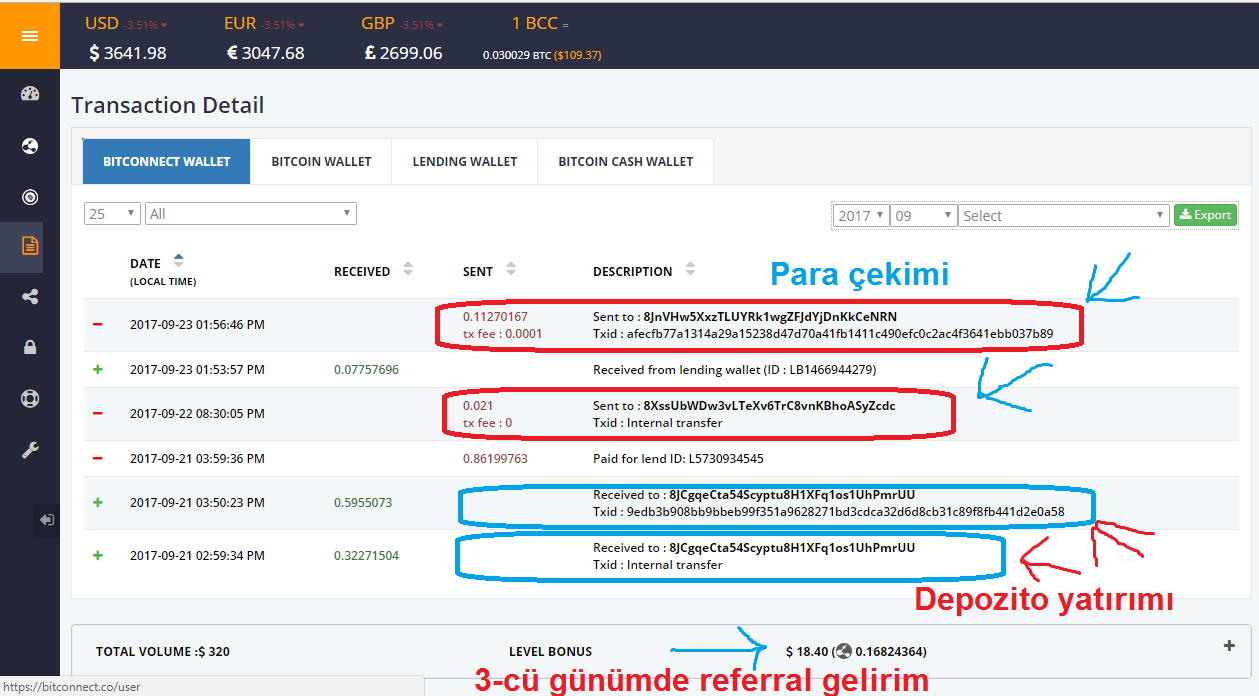The height and width of the screenshot is (696, 1259).
Task: Open the padlock security icon in sidebar
Action: click(x=30, y=347)
